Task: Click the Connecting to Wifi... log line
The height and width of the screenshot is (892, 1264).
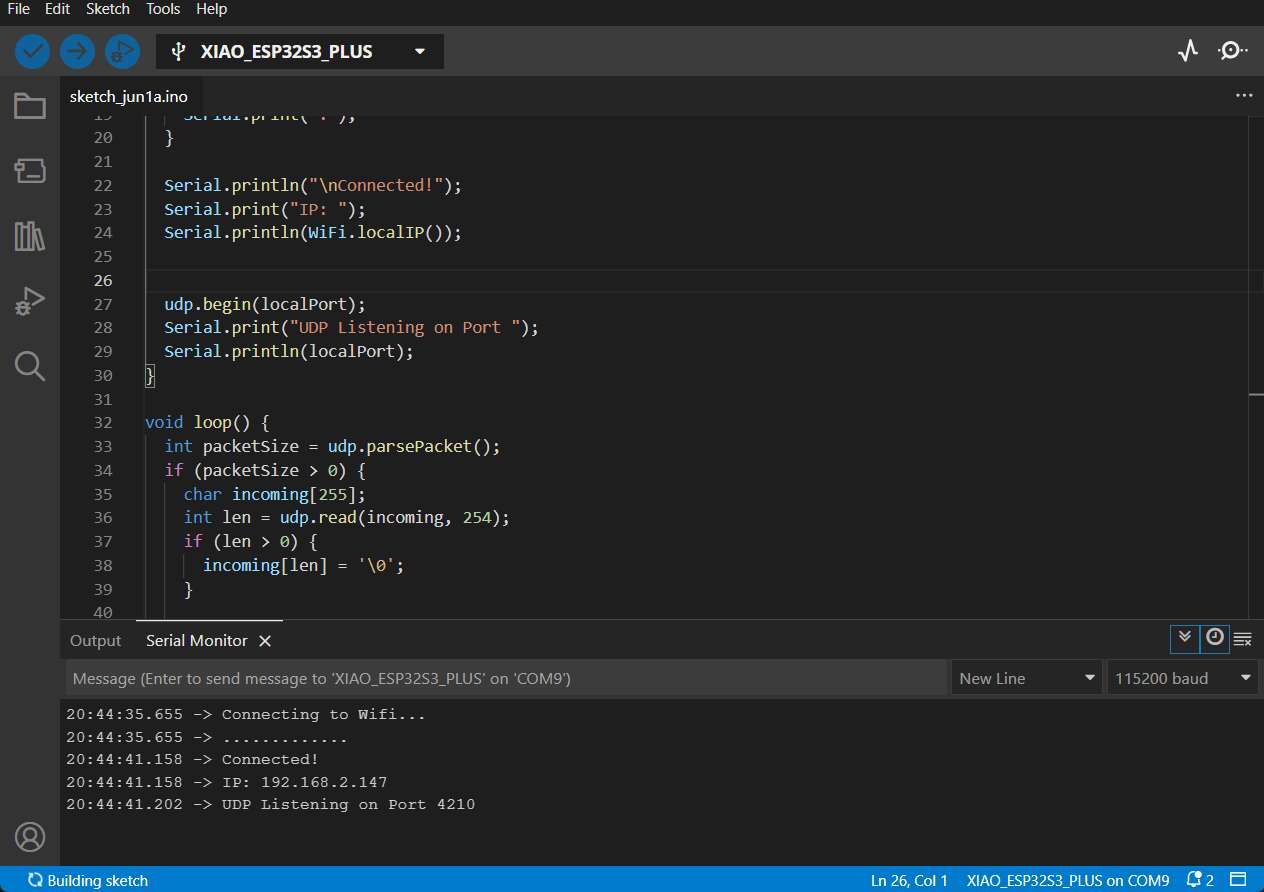Action: click(x=246, y=714)
